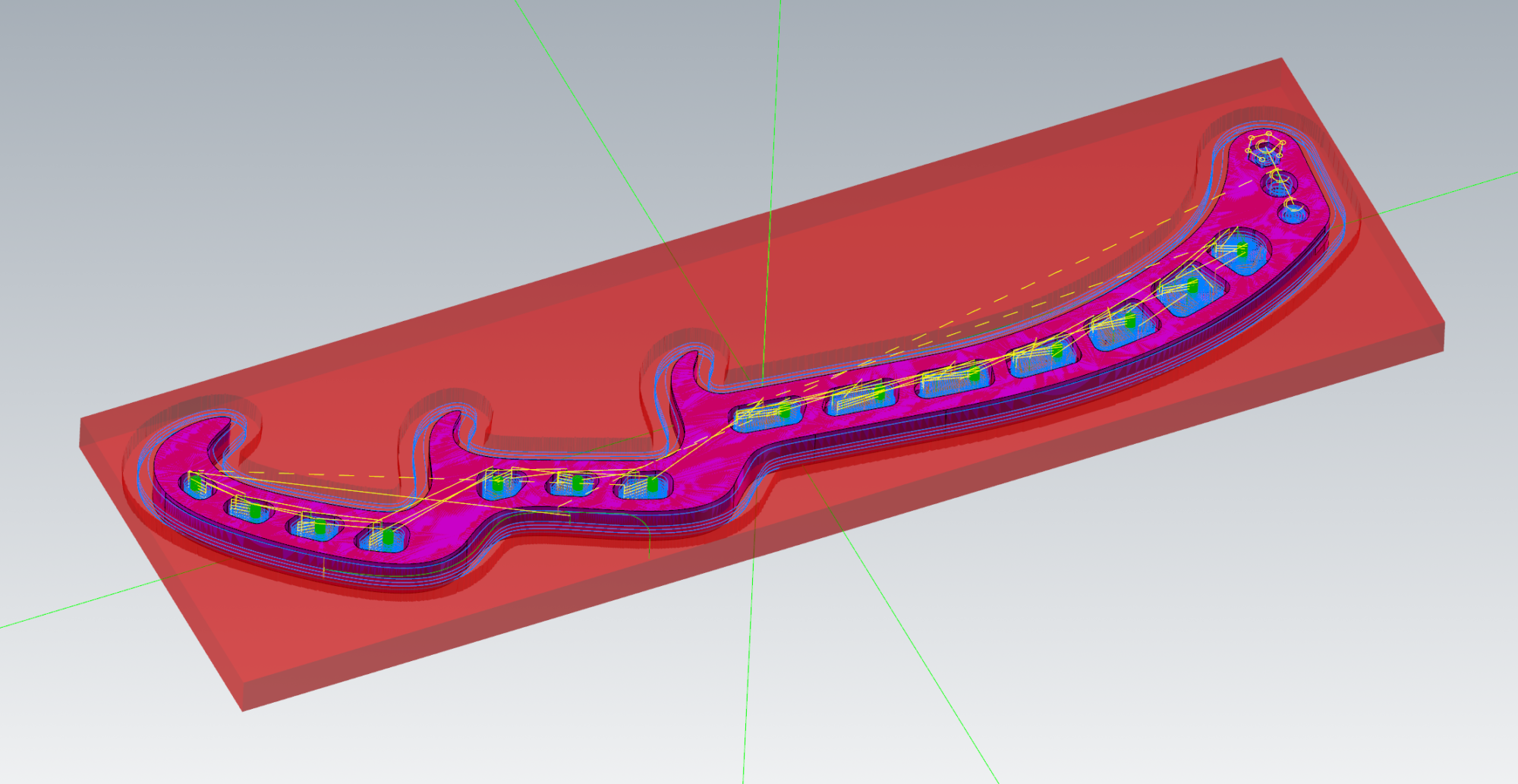Select the red stock block's nearest bottom corner

(x=242, y=710)
